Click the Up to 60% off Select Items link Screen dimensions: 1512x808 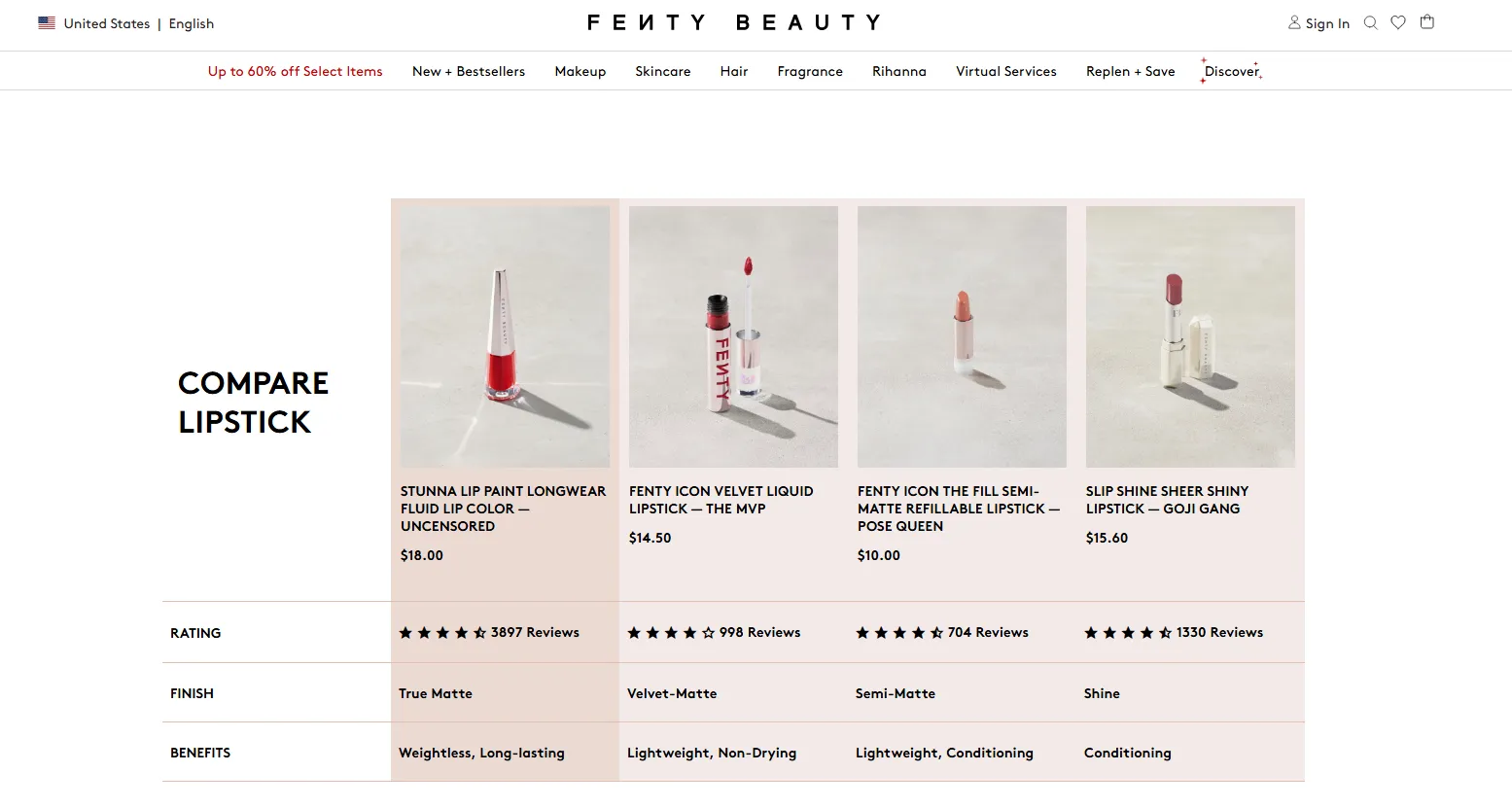(x=295, y=71)
